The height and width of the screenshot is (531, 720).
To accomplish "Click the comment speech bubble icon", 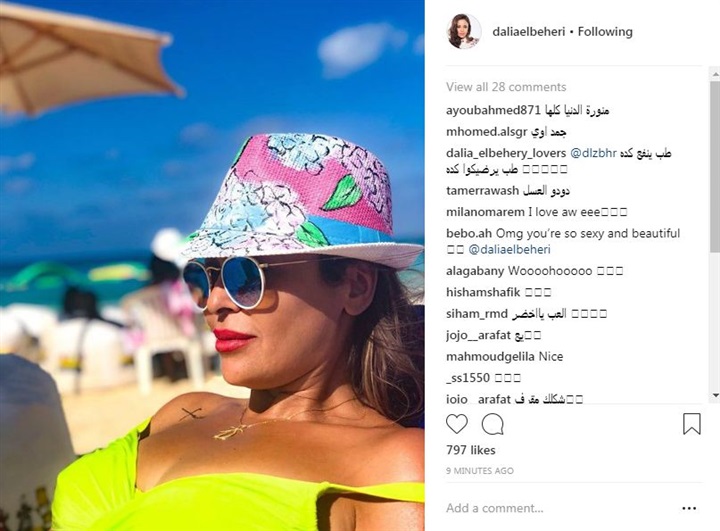I will (x=493, y=424).
